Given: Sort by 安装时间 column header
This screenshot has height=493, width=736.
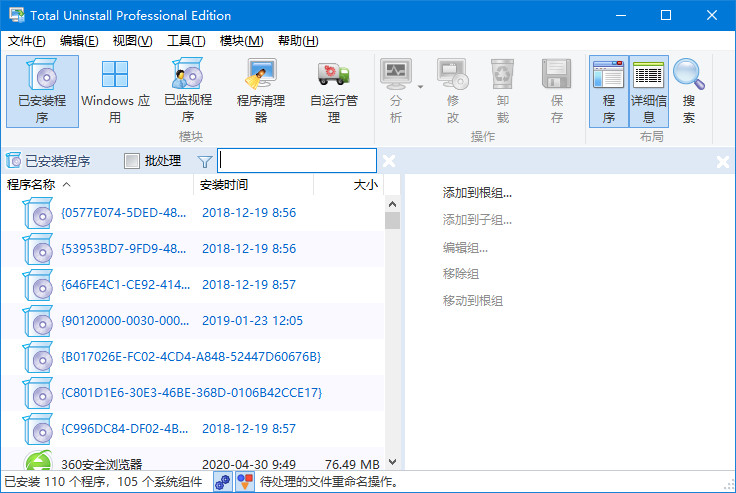Looking at the screenshot, I should click(x=253, y=185).
